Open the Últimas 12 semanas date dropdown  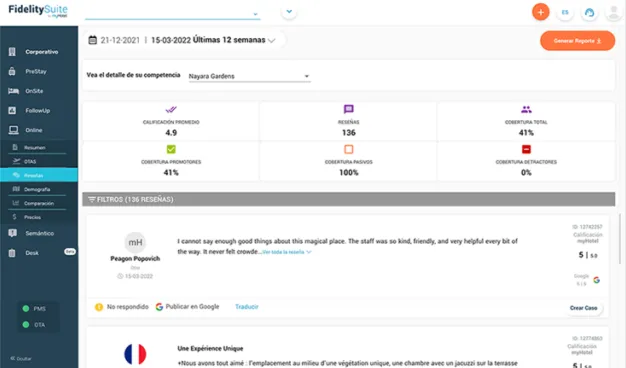[234, 40]
